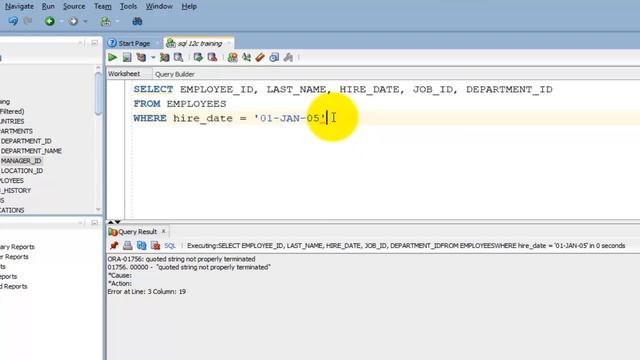640x360 pixels.
Task: Select the _HISTORY table tree row
Action: [x=16, y=190]
